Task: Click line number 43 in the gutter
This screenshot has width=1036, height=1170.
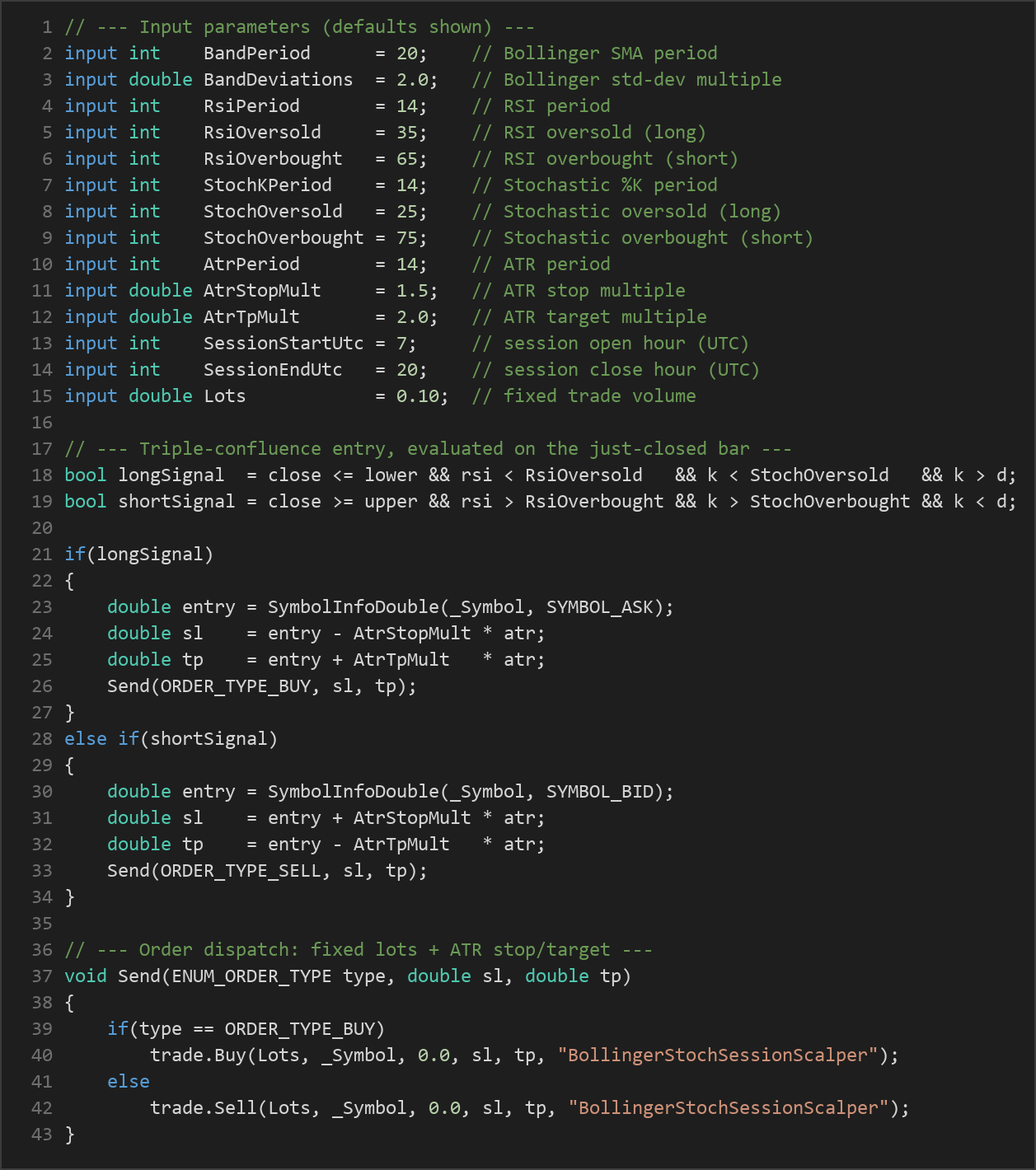Action: tap(42, 1135)
